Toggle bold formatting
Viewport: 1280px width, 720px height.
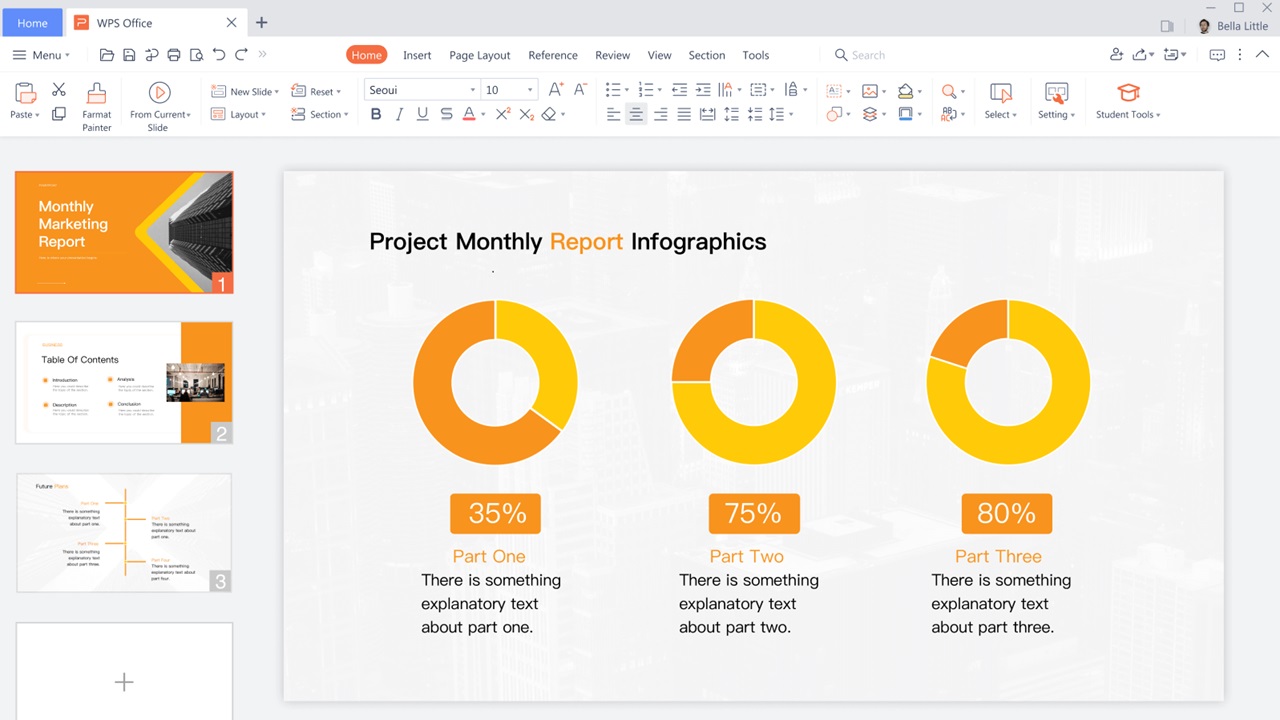point(375,114)
